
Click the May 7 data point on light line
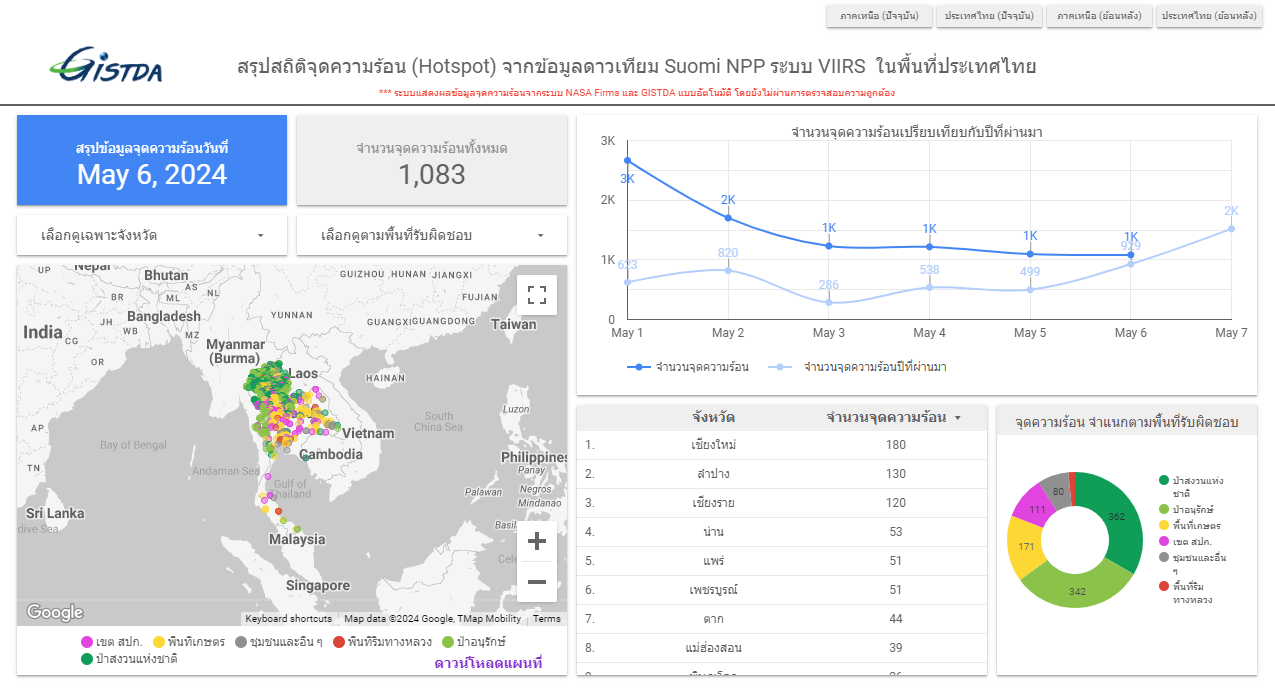point(1231,228)
